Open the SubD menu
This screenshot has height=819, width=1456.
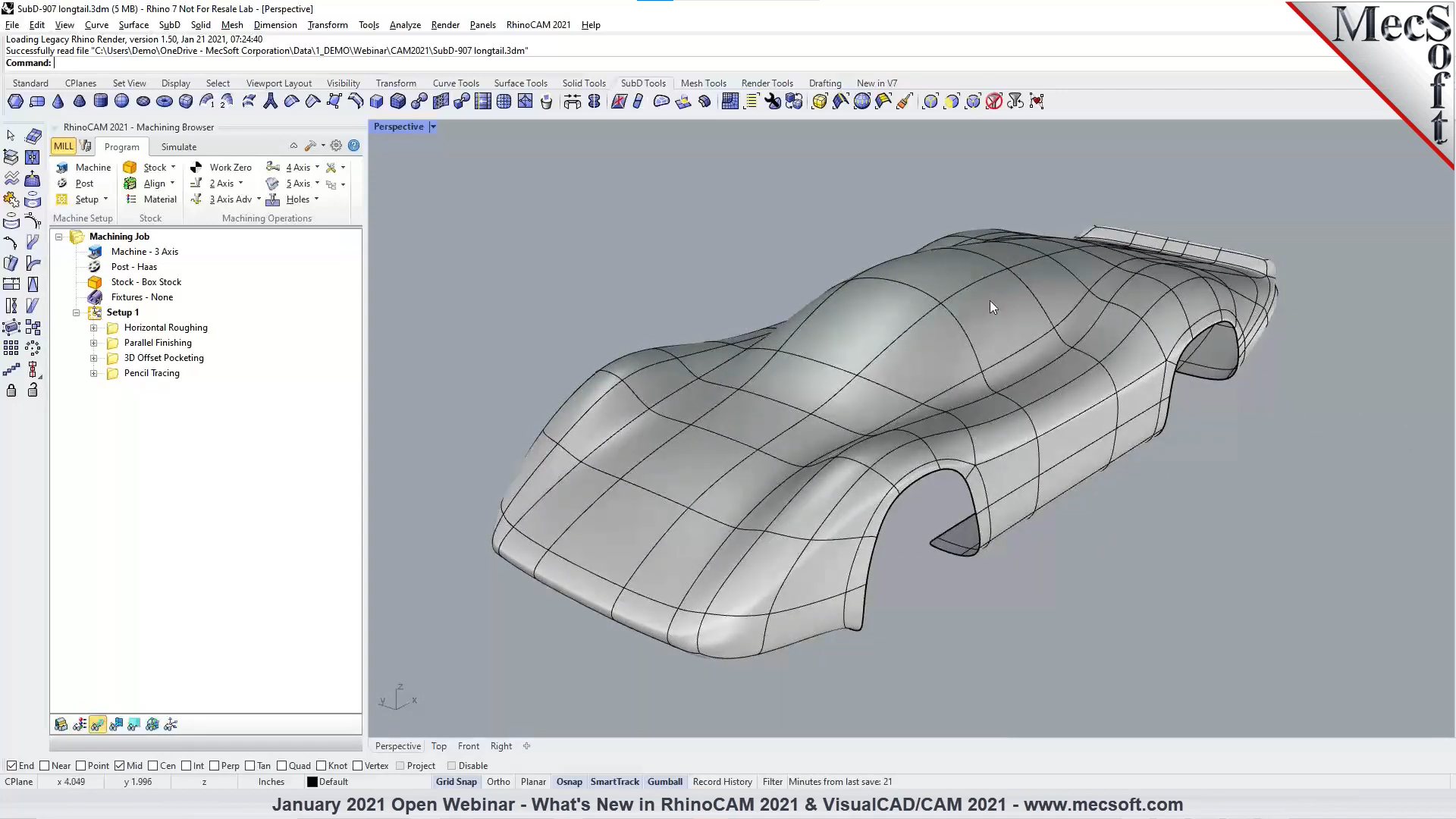tap(169, 25)
